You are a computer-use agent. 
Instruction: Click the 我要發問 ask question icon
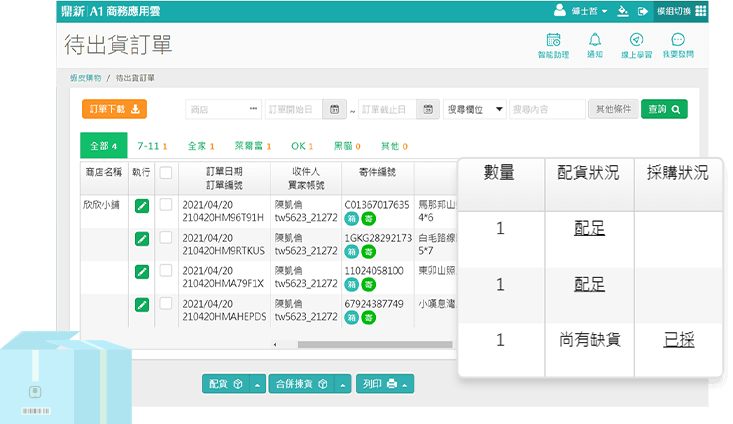pos(678,44)
